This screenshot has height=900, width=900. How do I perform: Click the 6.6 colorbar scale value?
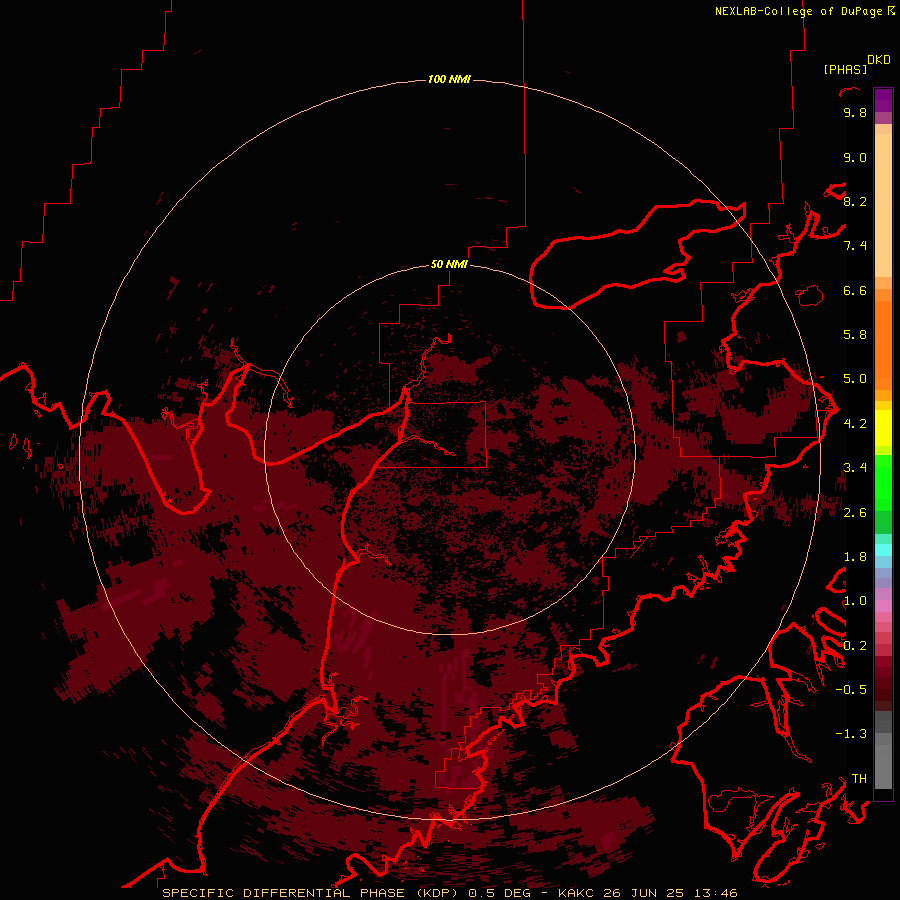pyautogui.click(x=855, y=290)
